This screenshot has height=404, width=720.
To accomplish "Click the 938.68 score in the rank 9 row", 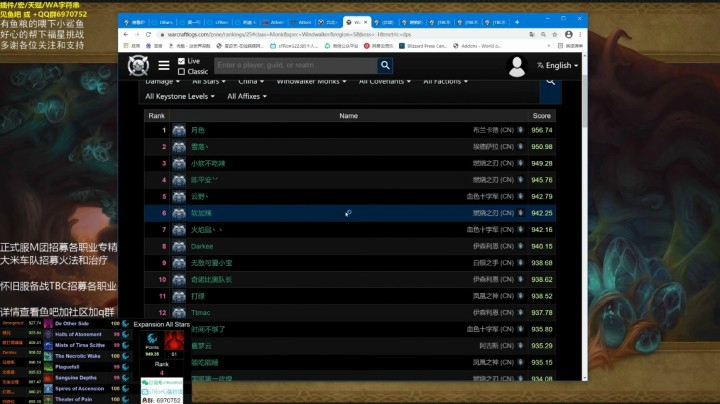I will 542,263.
